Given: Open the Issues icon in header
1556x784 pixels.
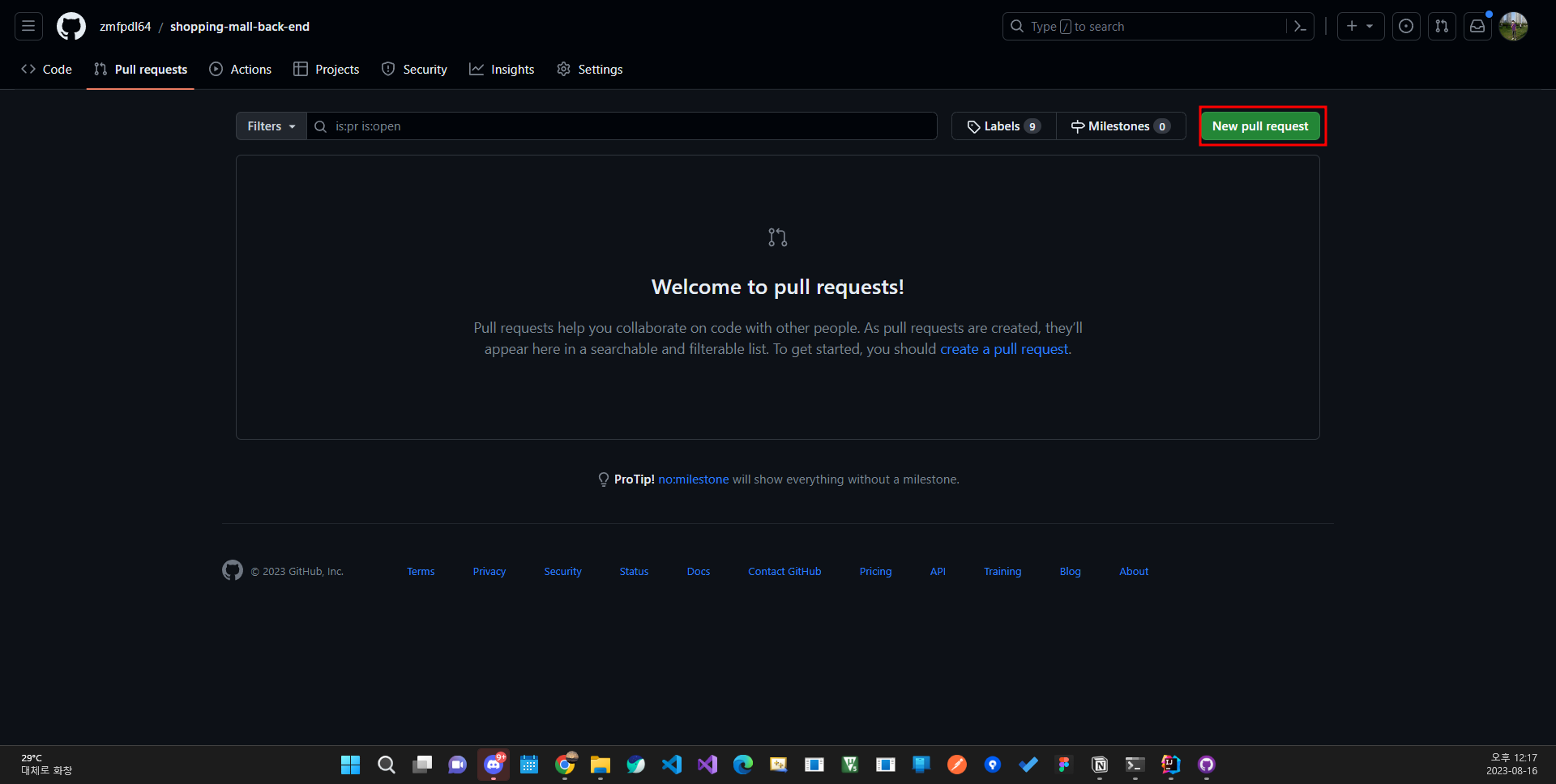Looking at the screenshot, I should click(x=1406, y=26).
